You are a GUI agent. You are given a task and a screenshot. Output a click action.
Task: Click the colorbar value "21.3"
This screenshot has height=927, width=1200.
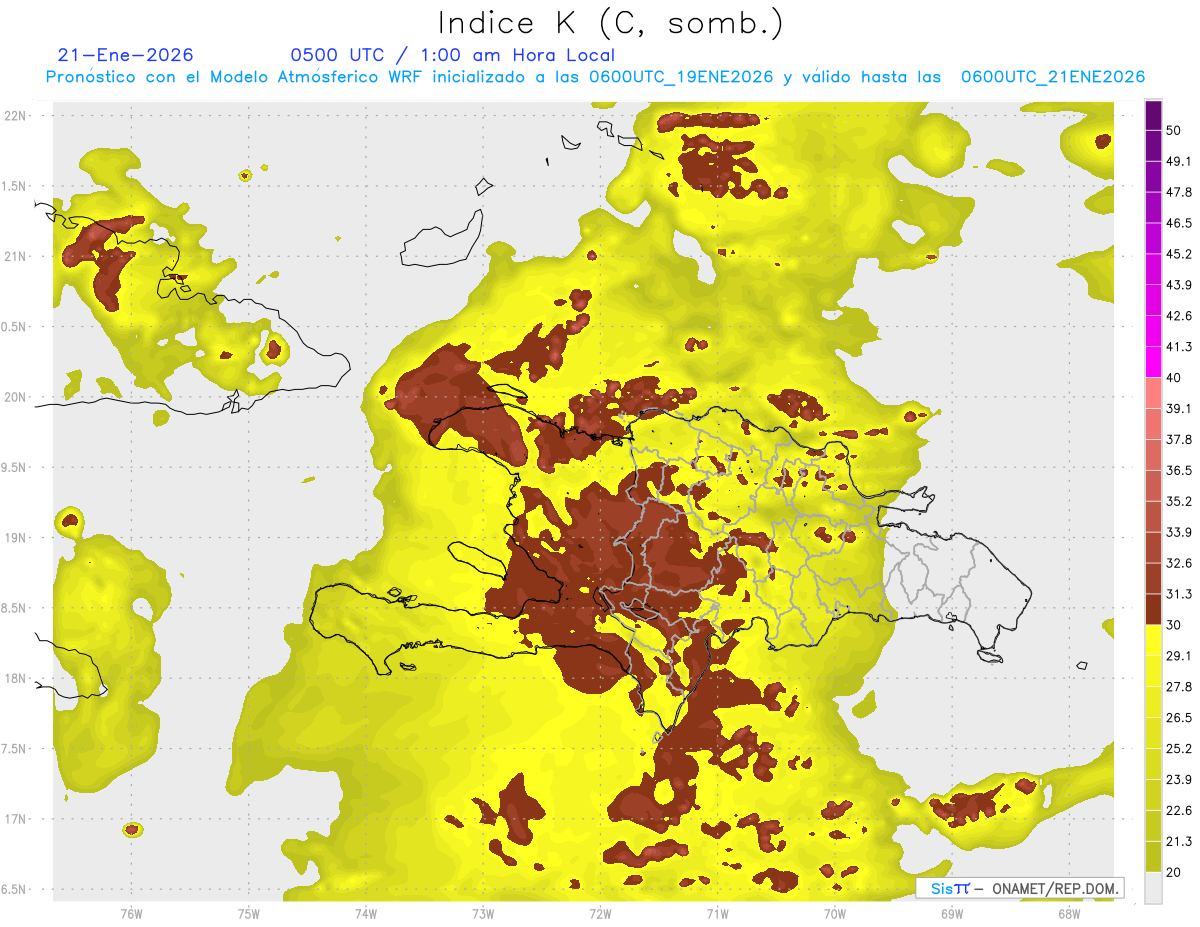click(x=1178, y=842)
